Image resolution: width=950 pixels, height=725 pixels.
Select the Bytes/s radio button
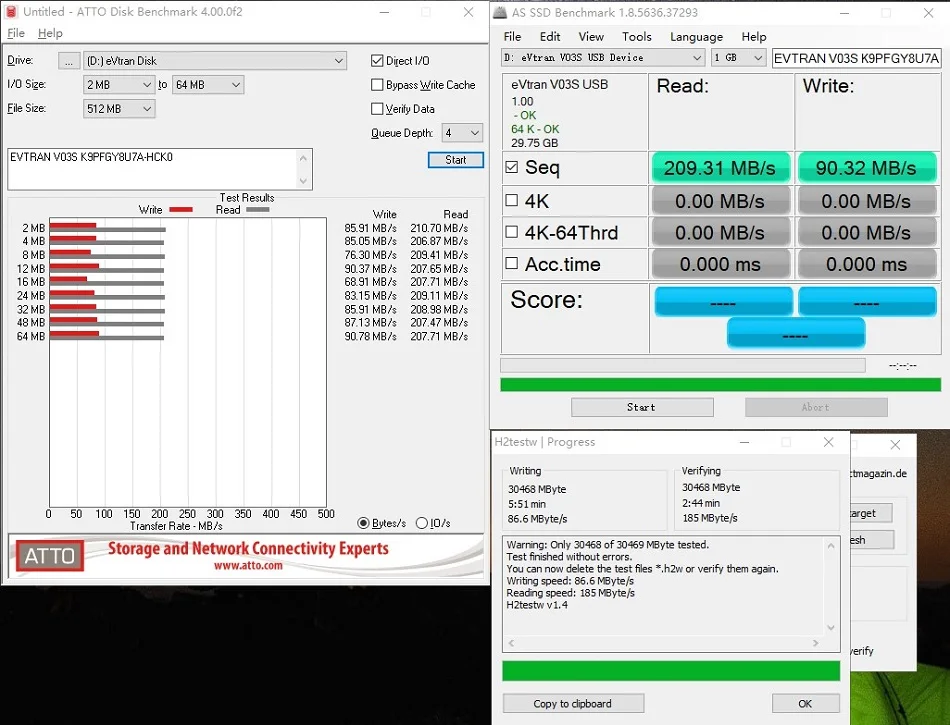(x=363, y=523)
